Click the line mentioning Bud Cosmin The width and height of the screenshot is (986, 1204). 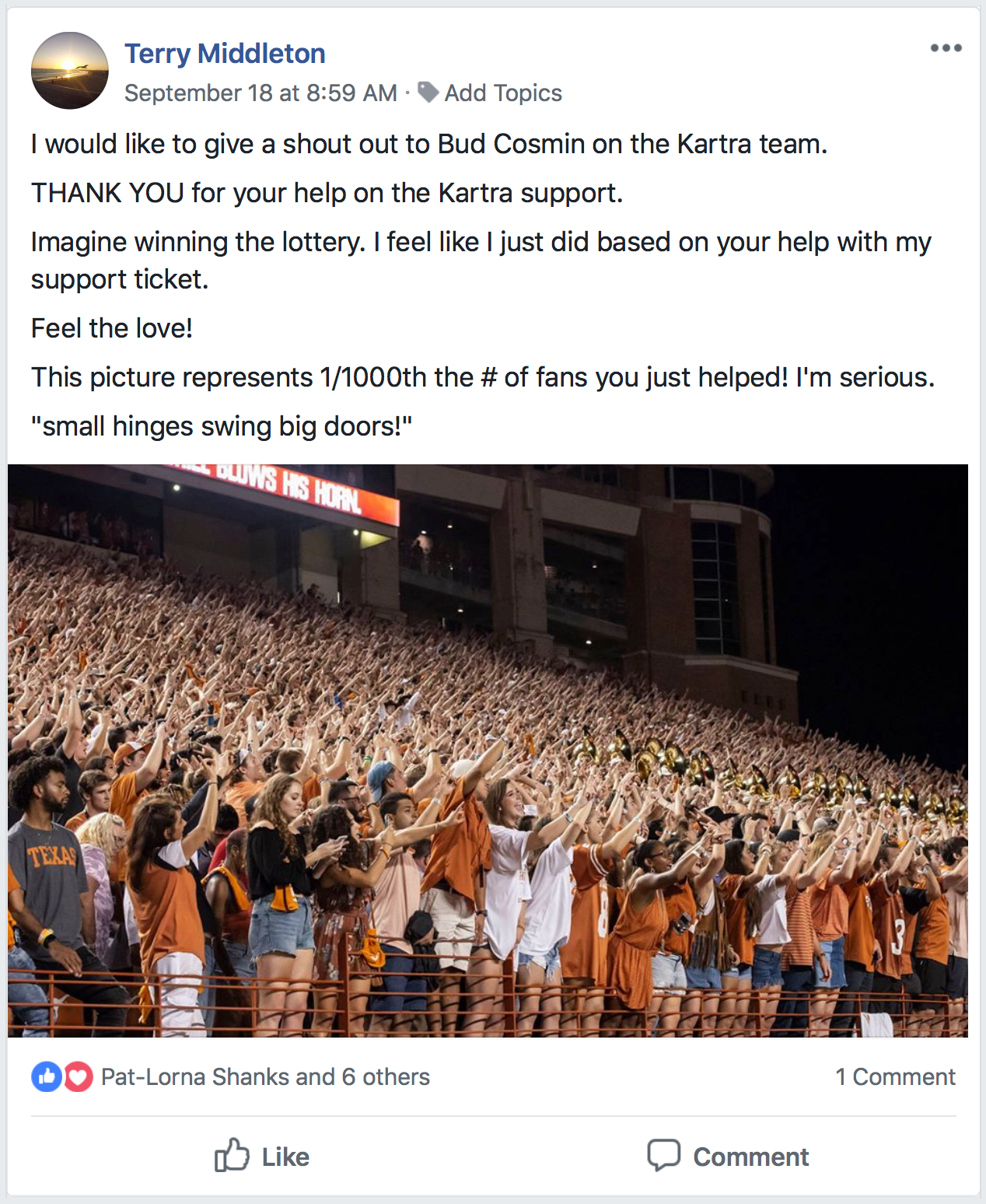click(x=428, y=145)
